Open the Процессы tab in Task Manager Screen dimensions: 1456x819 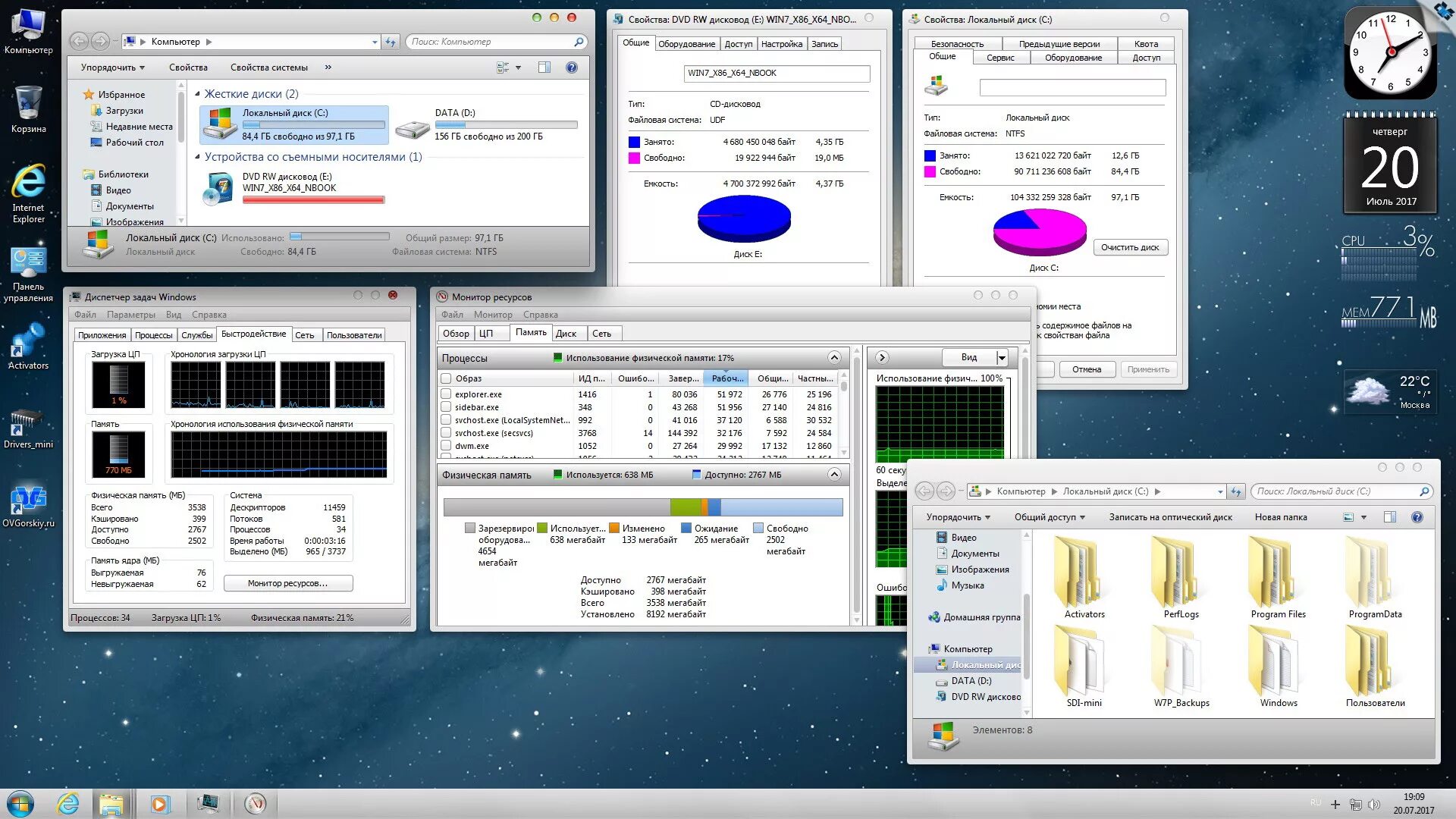pos(154,335)
